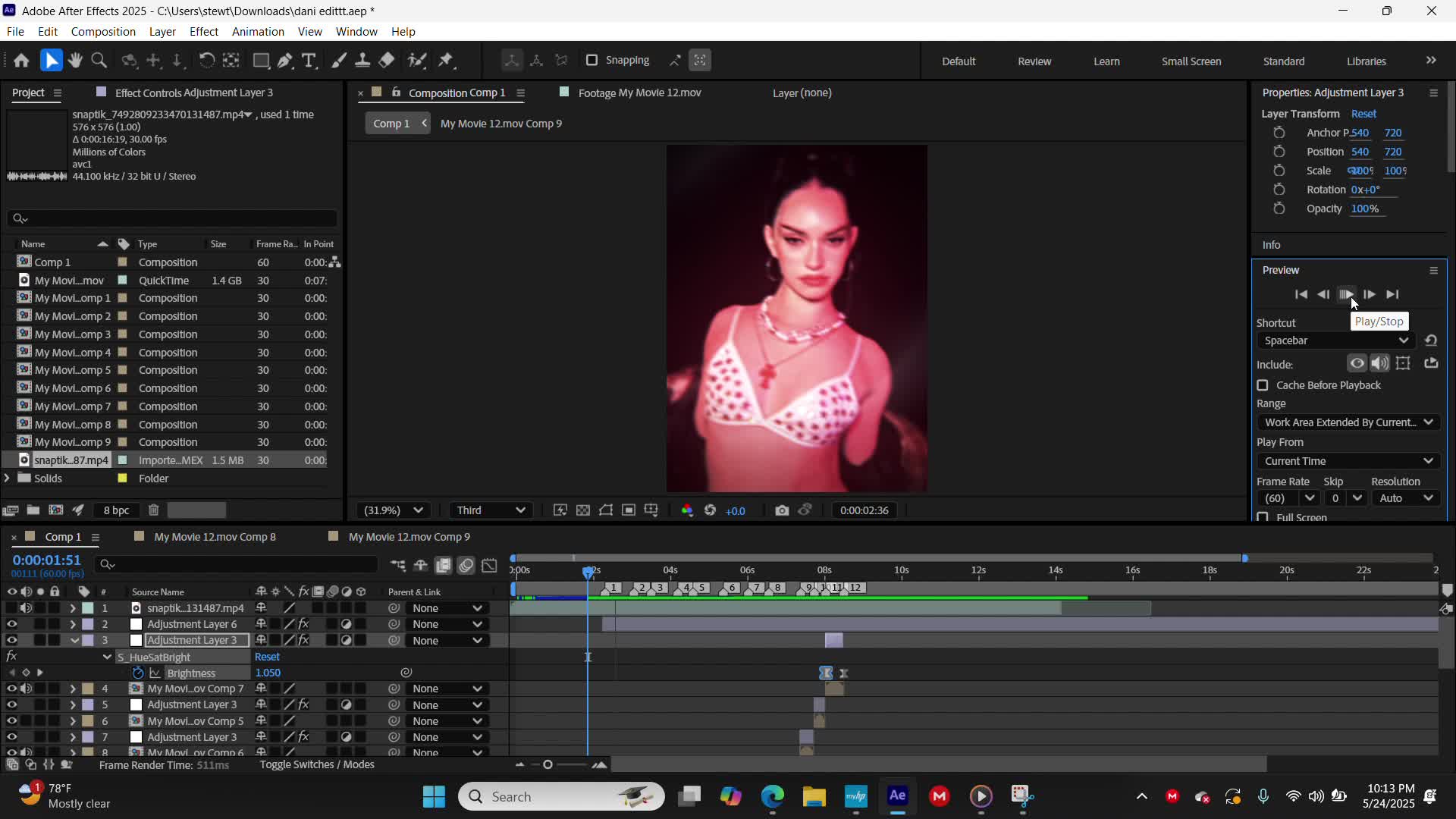
Task: Check the Cache Before Playback option
Action: click(x=1263, y=385)
